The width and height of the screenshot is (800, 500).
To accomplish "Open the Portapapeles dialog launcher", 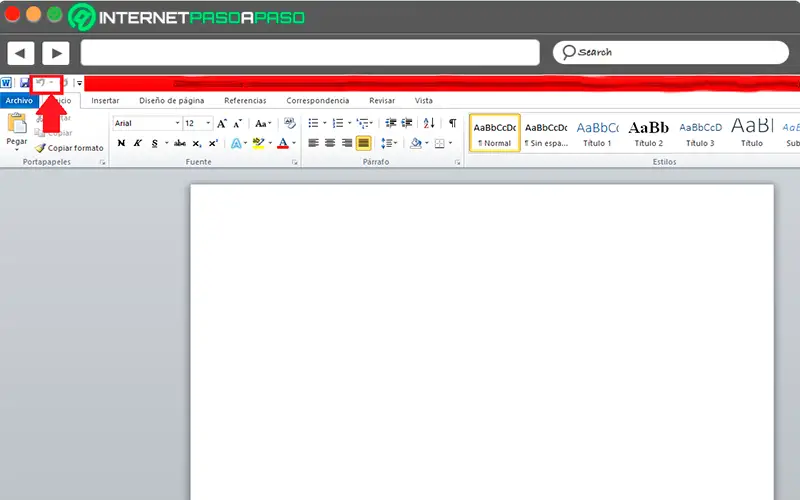I will (x=103, y=162).
